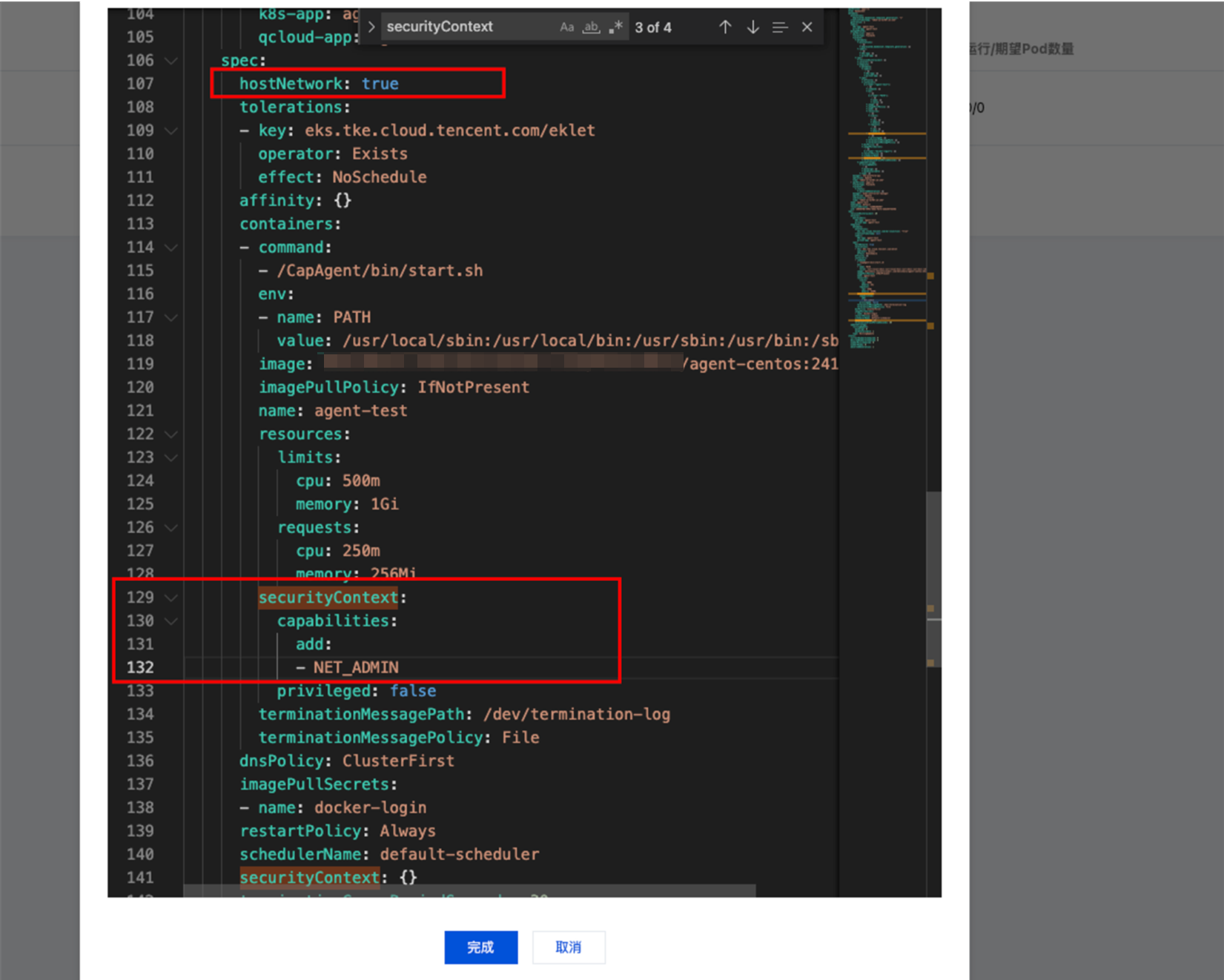Click the 'hostNetwork: true' line
Screen dimensions: 1224x980
point(319,84)
